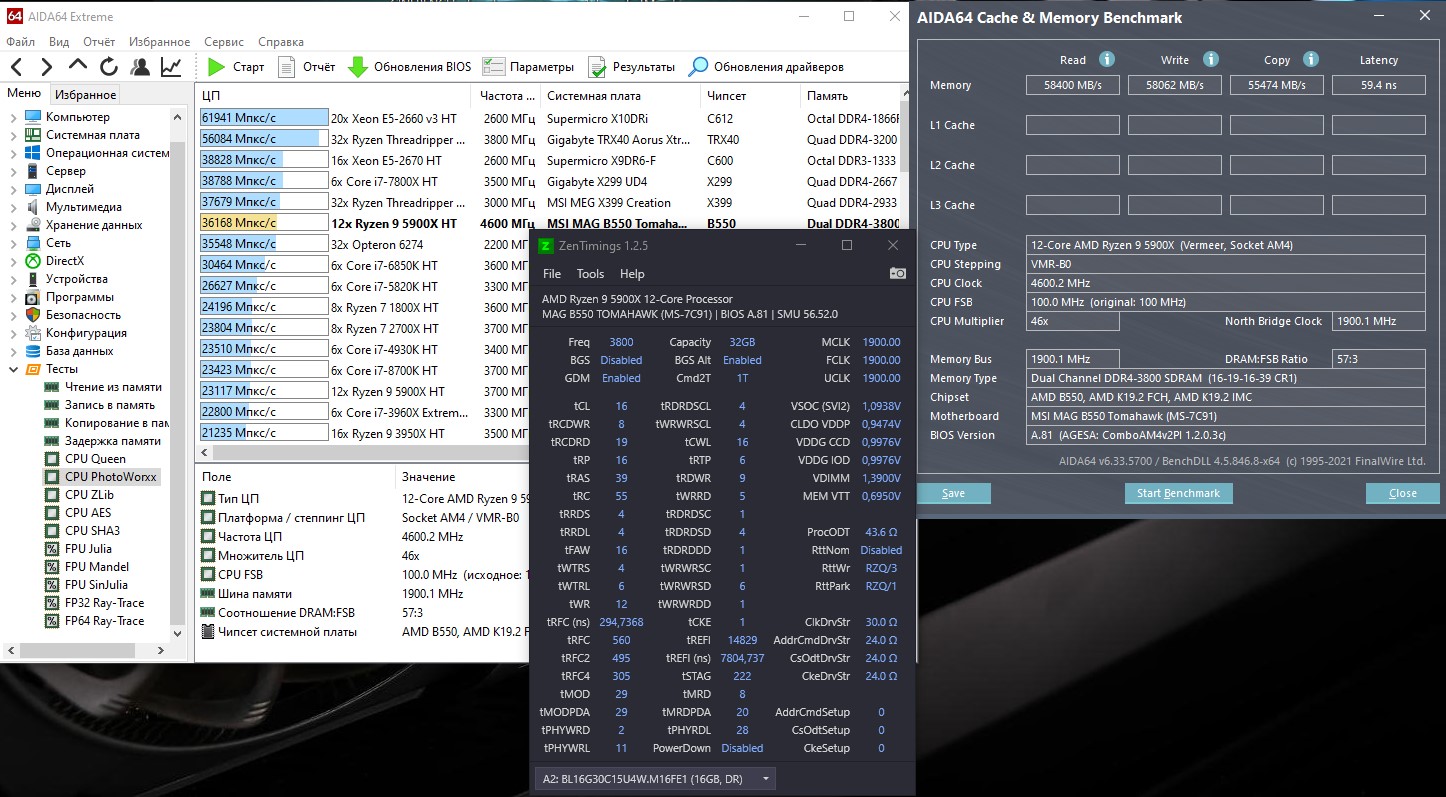Open the Справка menu in AIDA64
The image size is (1446, 797).
(x=281, y=42)
